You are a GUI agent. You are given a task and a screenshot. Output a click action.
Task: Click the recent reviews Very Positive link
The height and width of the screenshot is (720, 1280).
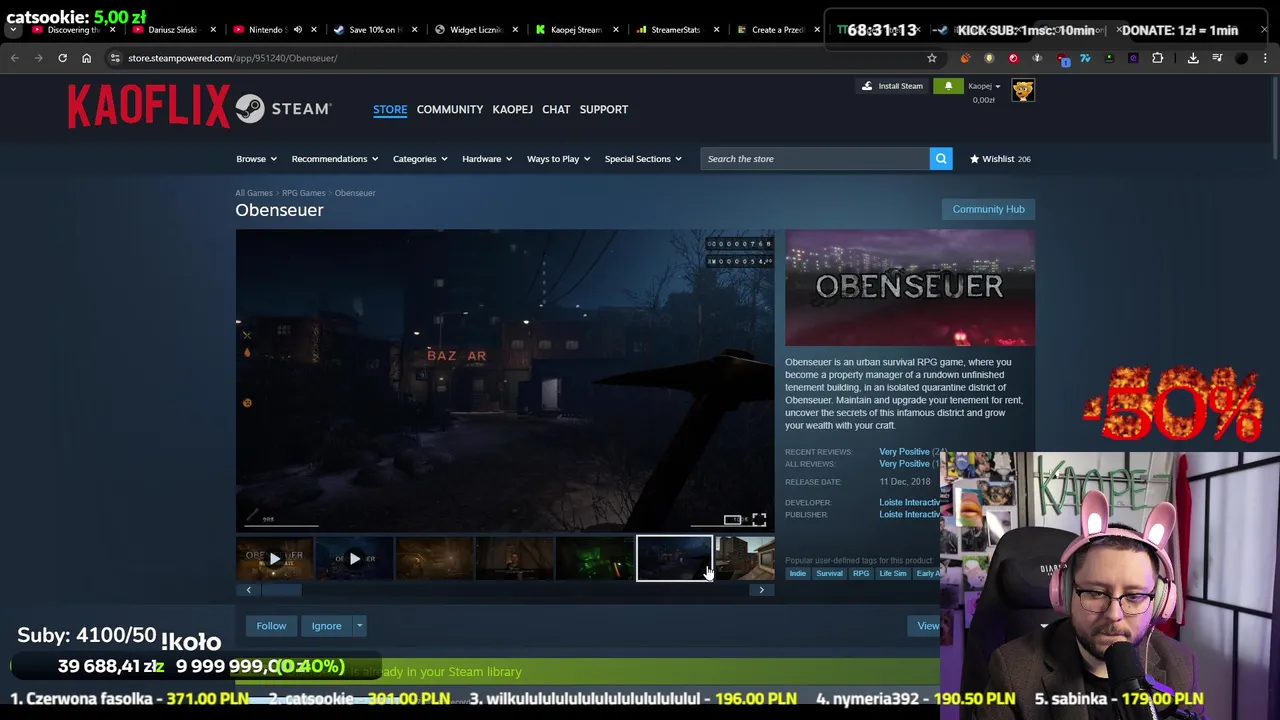(x=904, y=452)
